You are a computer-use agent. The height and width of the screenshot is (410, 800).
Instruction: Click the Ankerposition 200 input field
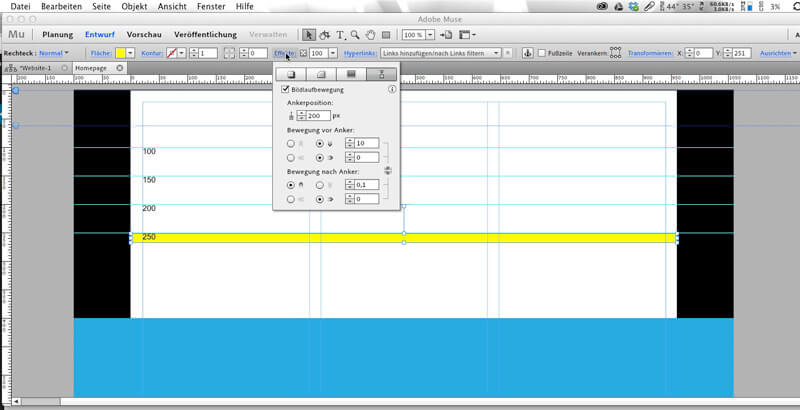pyautogui.click(x=318, y=116)
